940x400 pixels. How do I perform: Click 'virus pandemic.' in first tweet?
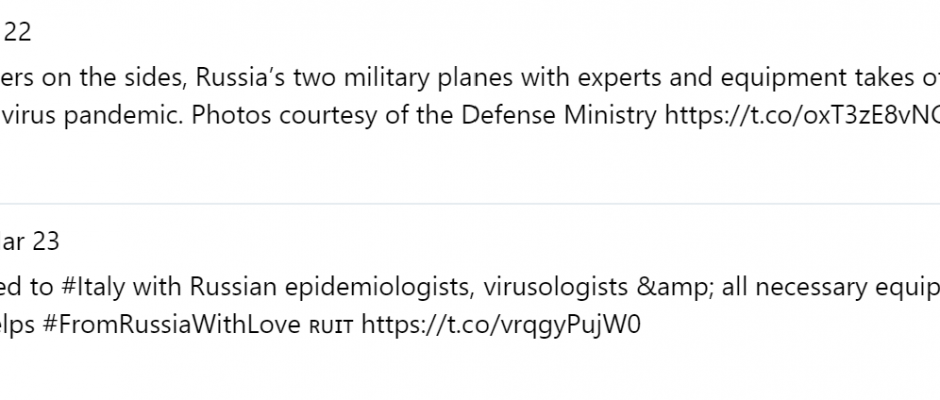[x=92, y=115]
